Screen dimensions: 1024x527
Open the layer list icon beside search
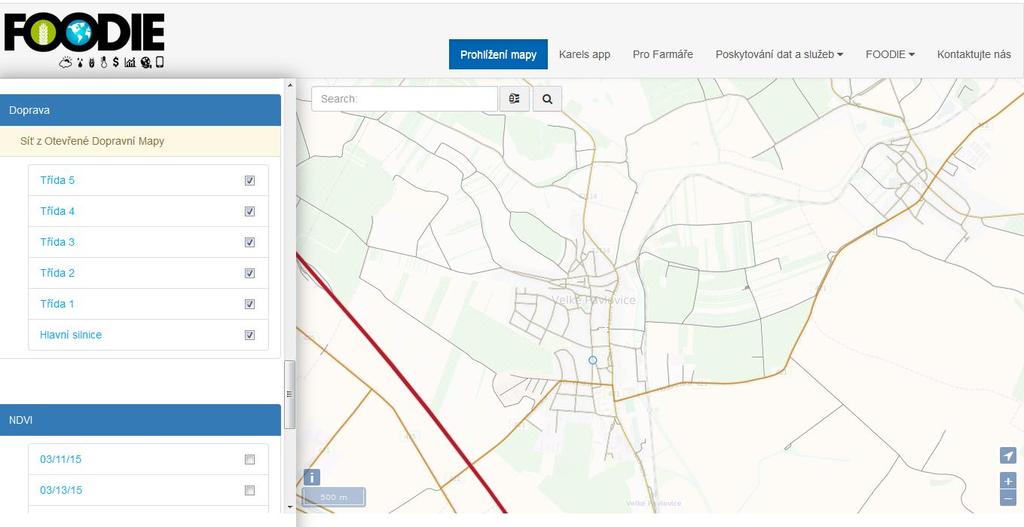(x=515, y=99)
